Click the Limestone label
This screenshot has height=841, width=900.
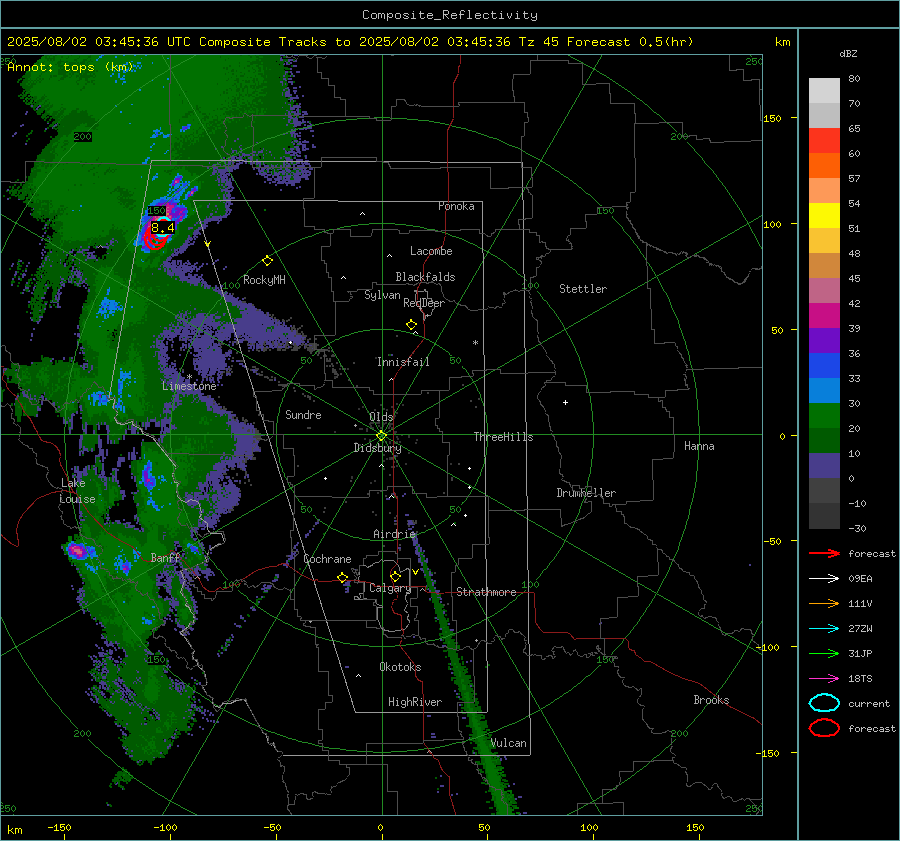[x=189, y=386]
